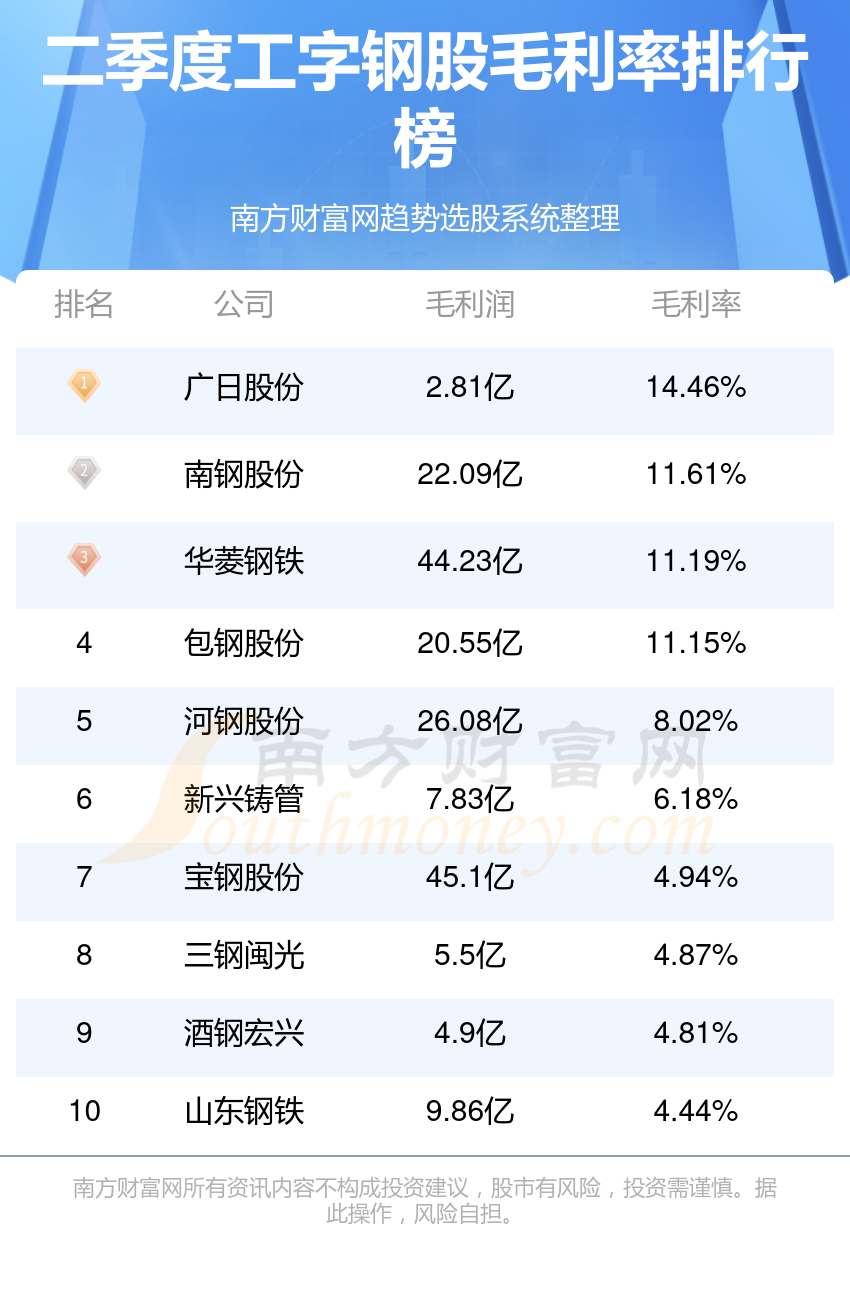Open company name 包钢股份

click(244, 643)
